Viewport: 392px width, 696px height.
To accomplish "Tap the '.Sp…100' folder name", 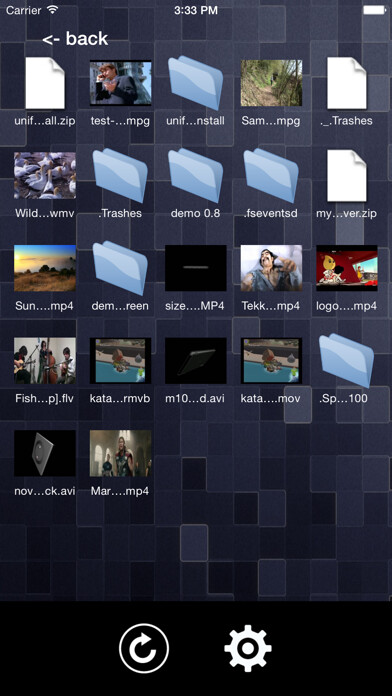I will (x=343, y=398).
